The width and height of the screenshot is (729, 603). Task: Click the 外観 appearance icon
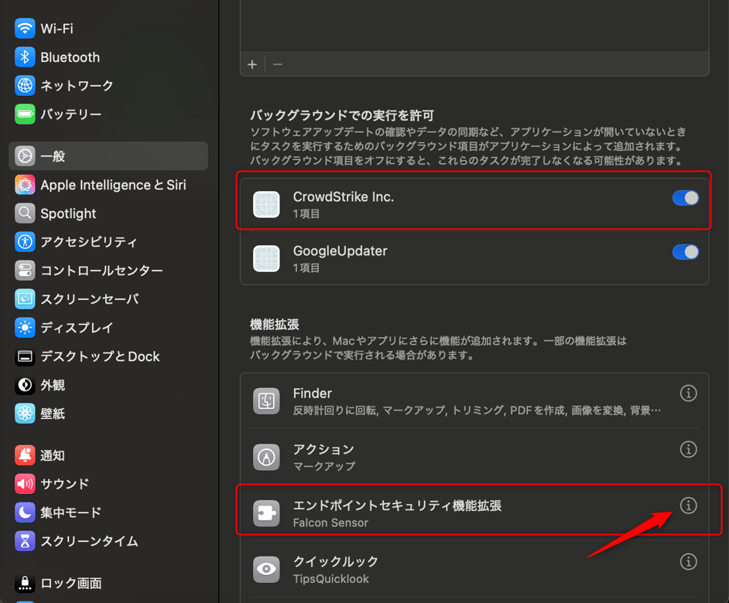(x=25, y=385)
